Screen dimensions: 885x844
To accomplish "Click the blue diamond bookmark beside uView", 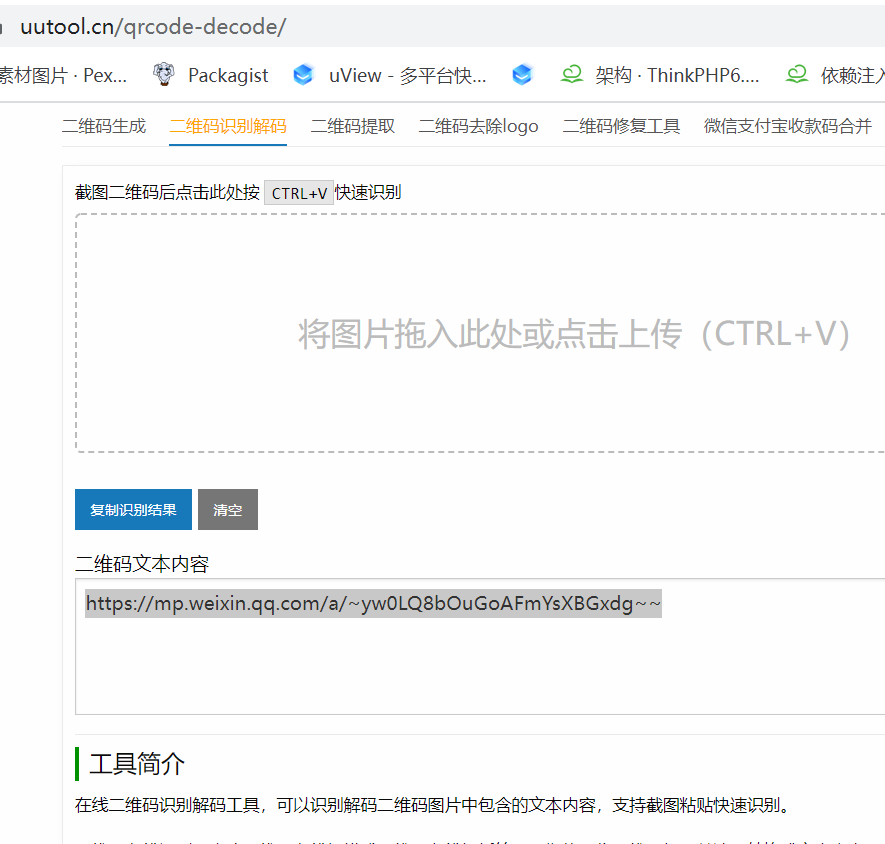I will click(522, 74).
